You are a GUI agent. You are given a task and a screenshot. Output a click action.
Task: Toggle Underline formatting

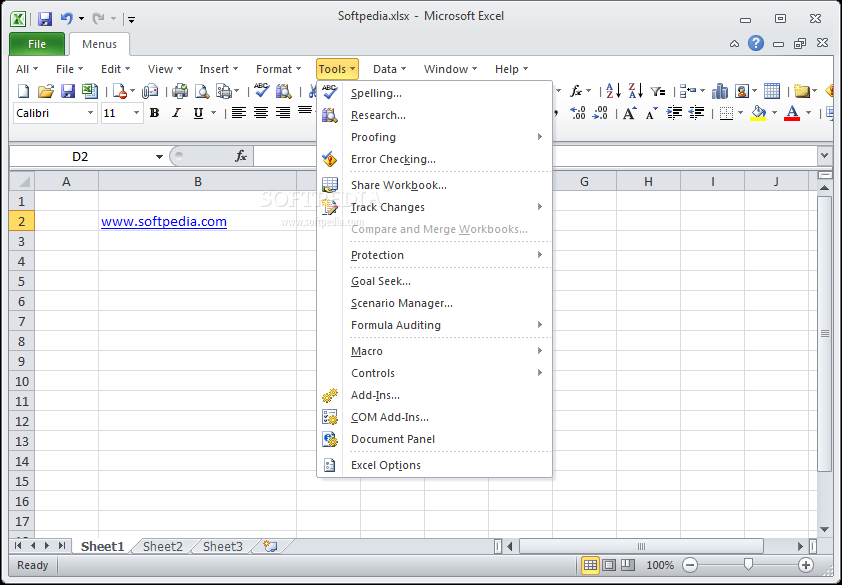pyautogui.click(x=198, y=113)
